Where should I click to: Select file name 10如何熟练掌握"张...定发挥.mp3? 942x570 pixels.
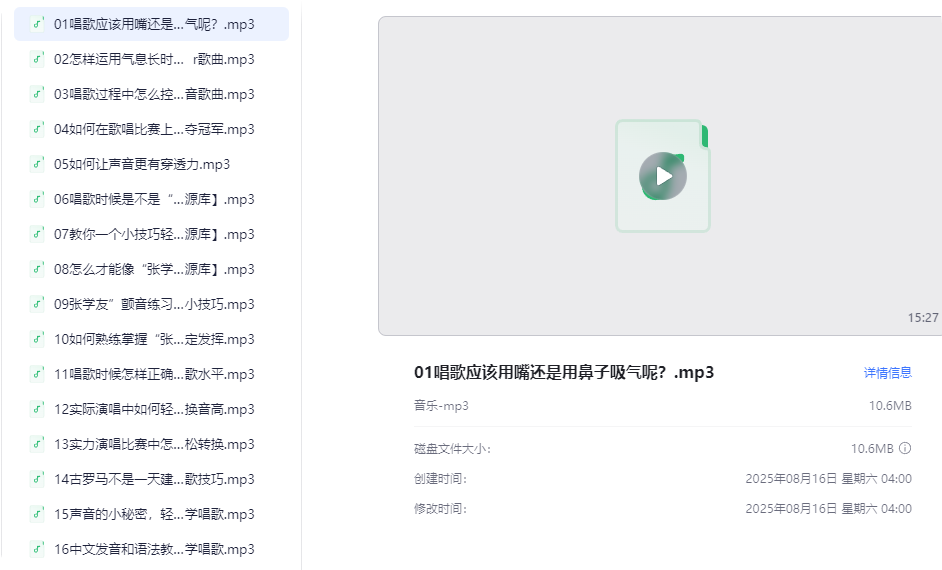tap(154, 339)
